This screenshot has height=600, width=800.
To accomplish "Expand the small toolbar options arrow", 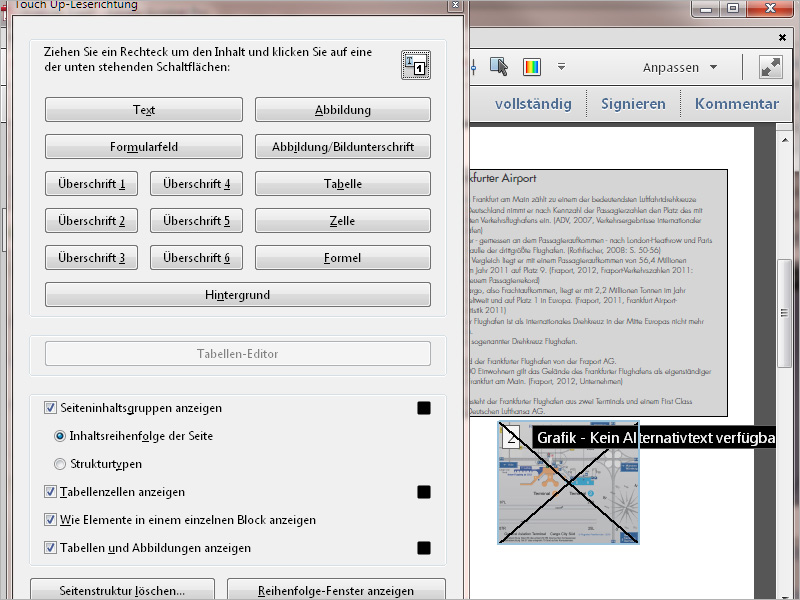I will pos(561,66).
